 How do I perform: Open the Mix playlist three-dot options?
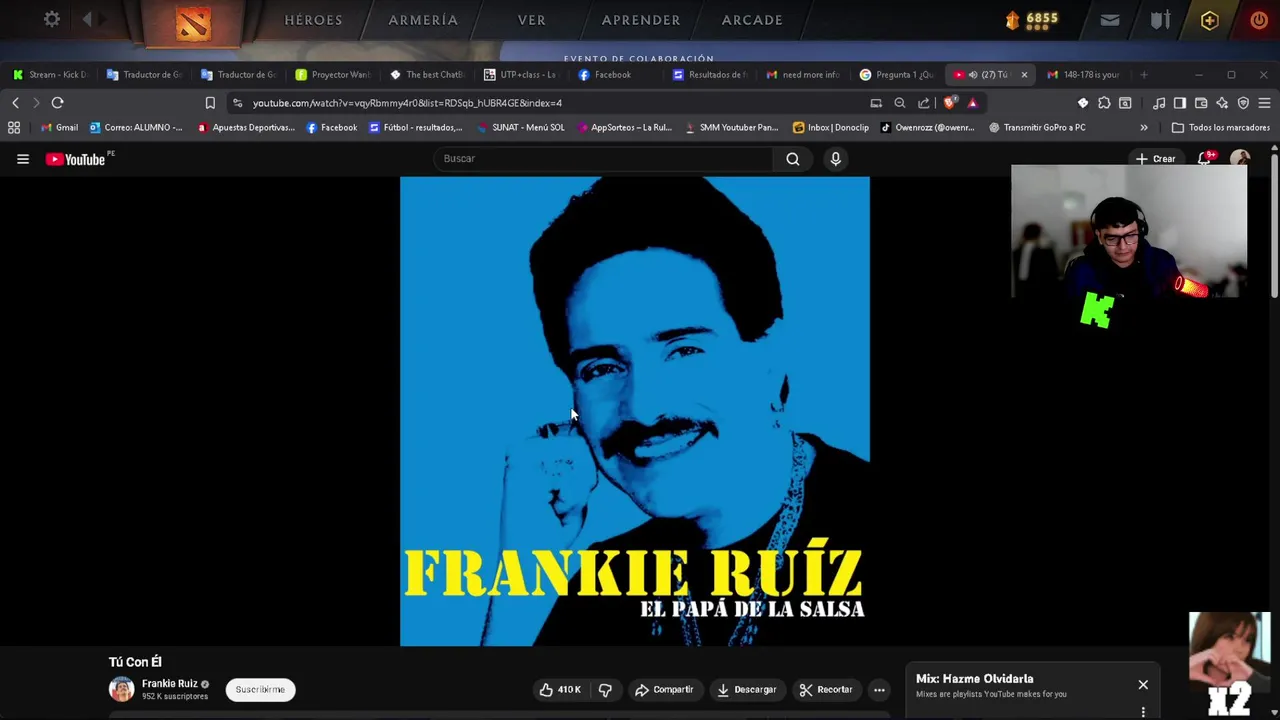click(x=1143, y=712)
